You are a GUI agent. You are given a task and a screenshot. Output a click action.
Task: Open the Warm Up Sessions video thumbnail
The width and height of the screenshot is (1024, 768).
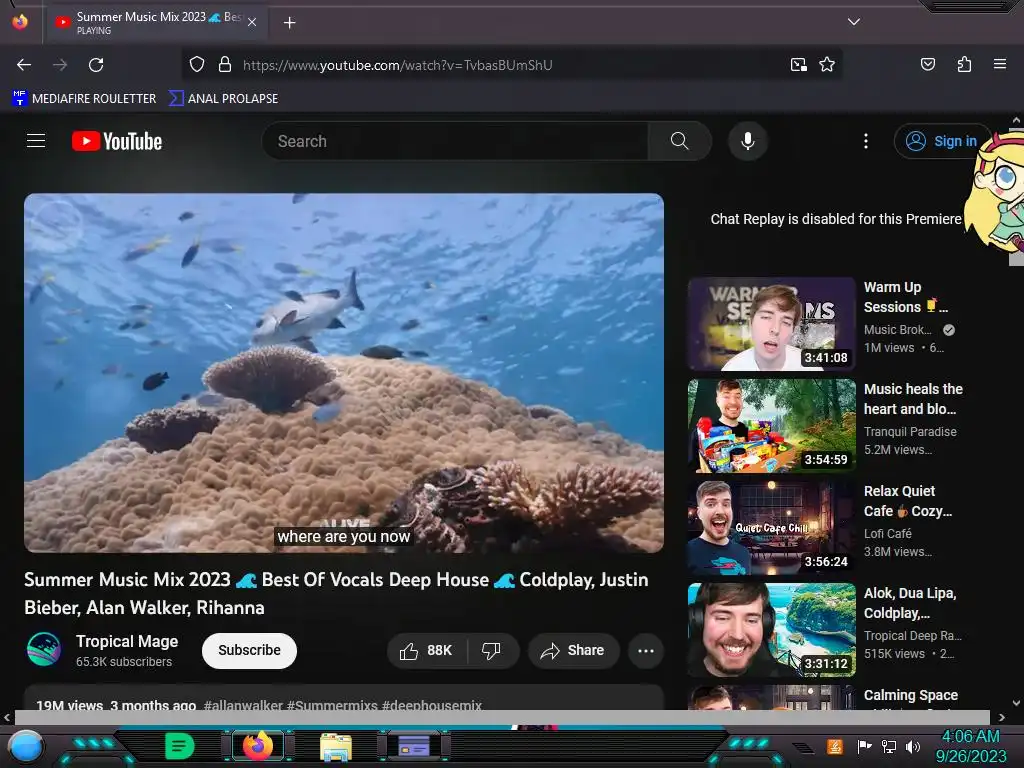(x=771, y=324)
